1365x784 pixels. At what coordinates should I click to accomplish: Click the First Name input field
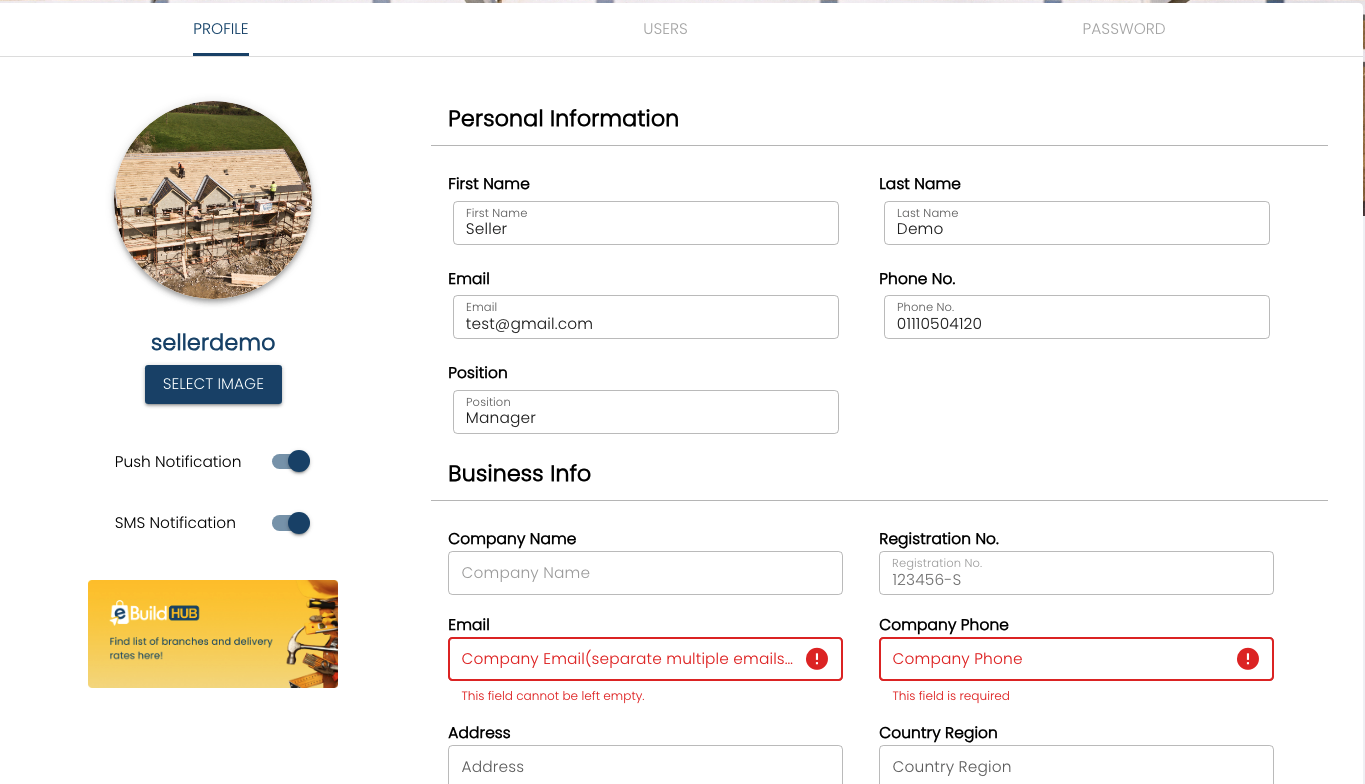pos(645,223)
